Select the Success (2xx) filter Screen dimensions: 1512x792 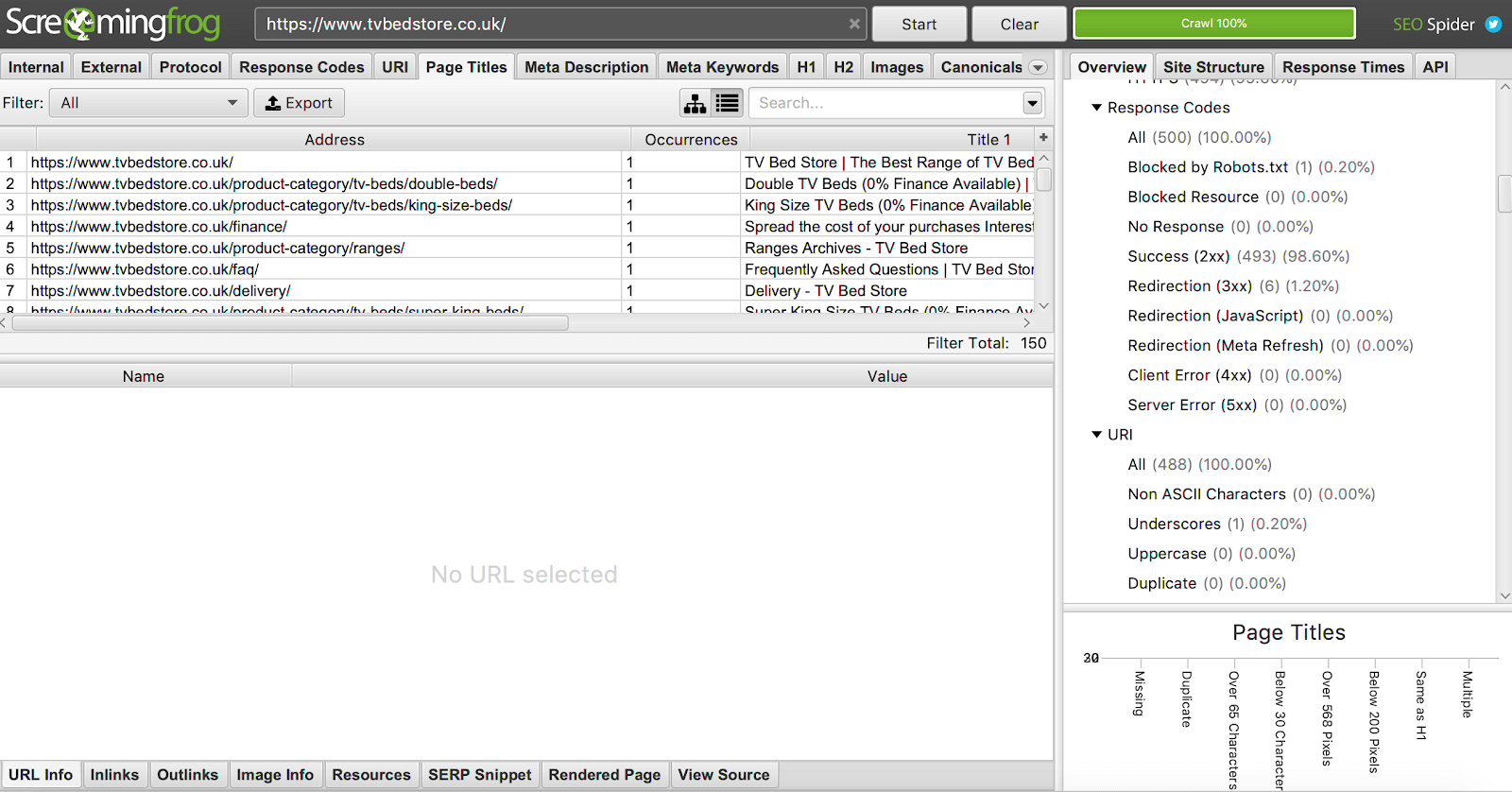(1239, 256)
